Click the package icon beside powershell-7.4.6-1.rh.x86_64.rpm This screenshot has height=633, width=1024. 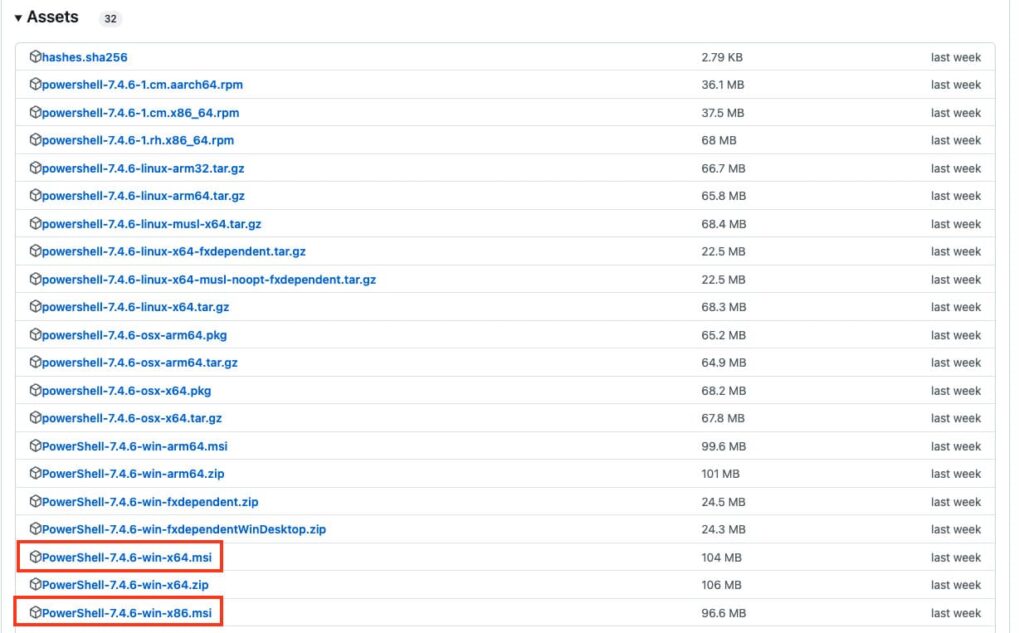[35, 140]
